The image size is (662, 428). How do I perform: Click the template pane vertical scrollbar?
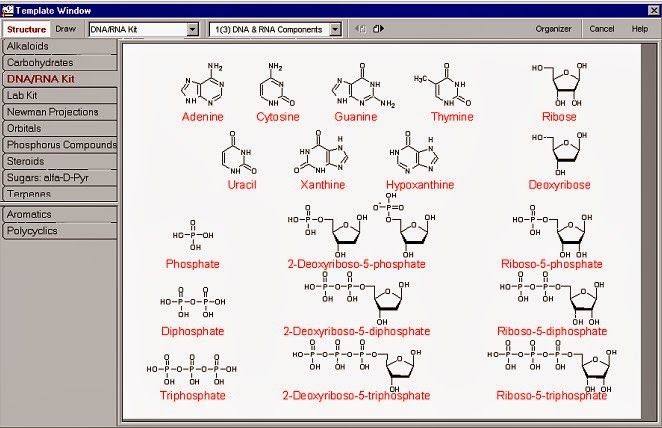click(648, 231)
